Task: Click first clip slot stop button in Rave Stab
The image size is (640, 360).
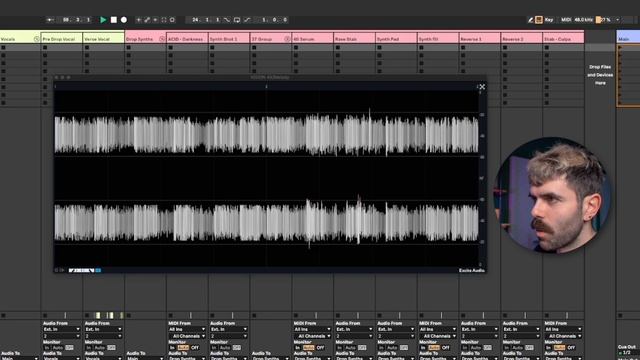Action: 338,48
